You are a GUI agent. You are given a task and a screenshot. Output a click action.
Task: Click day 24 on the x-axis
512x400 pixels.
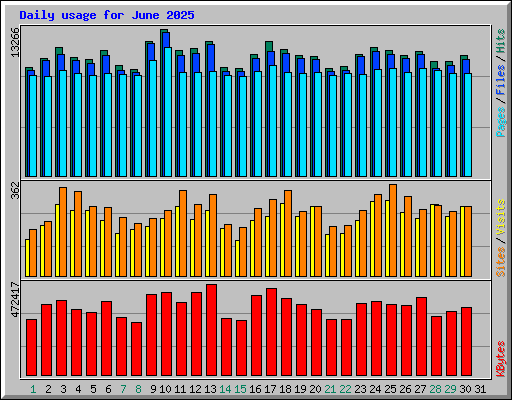(x=375, y=389)
